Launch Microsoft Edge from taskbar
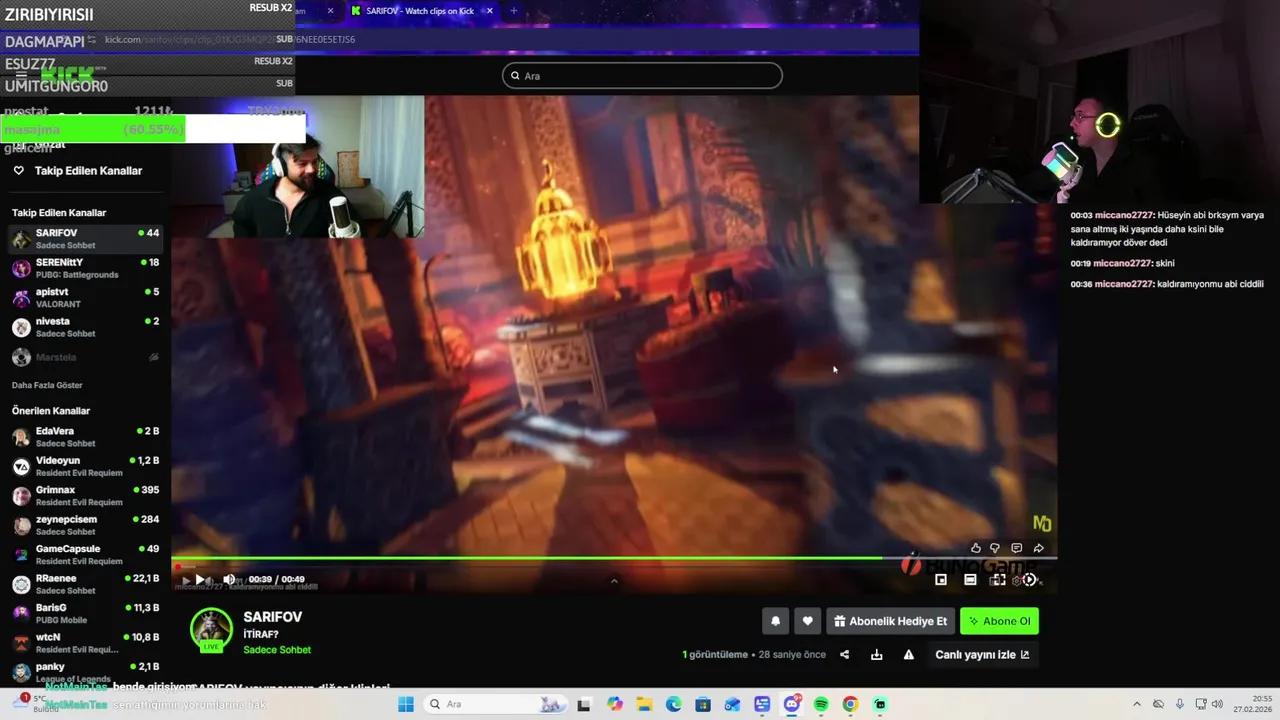 pos(673,704)
